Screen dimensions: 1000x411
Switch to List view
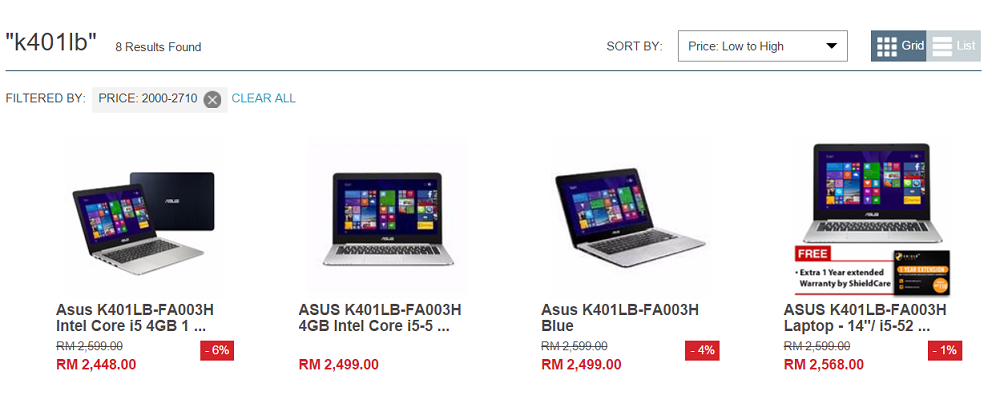tap(953, 46)
